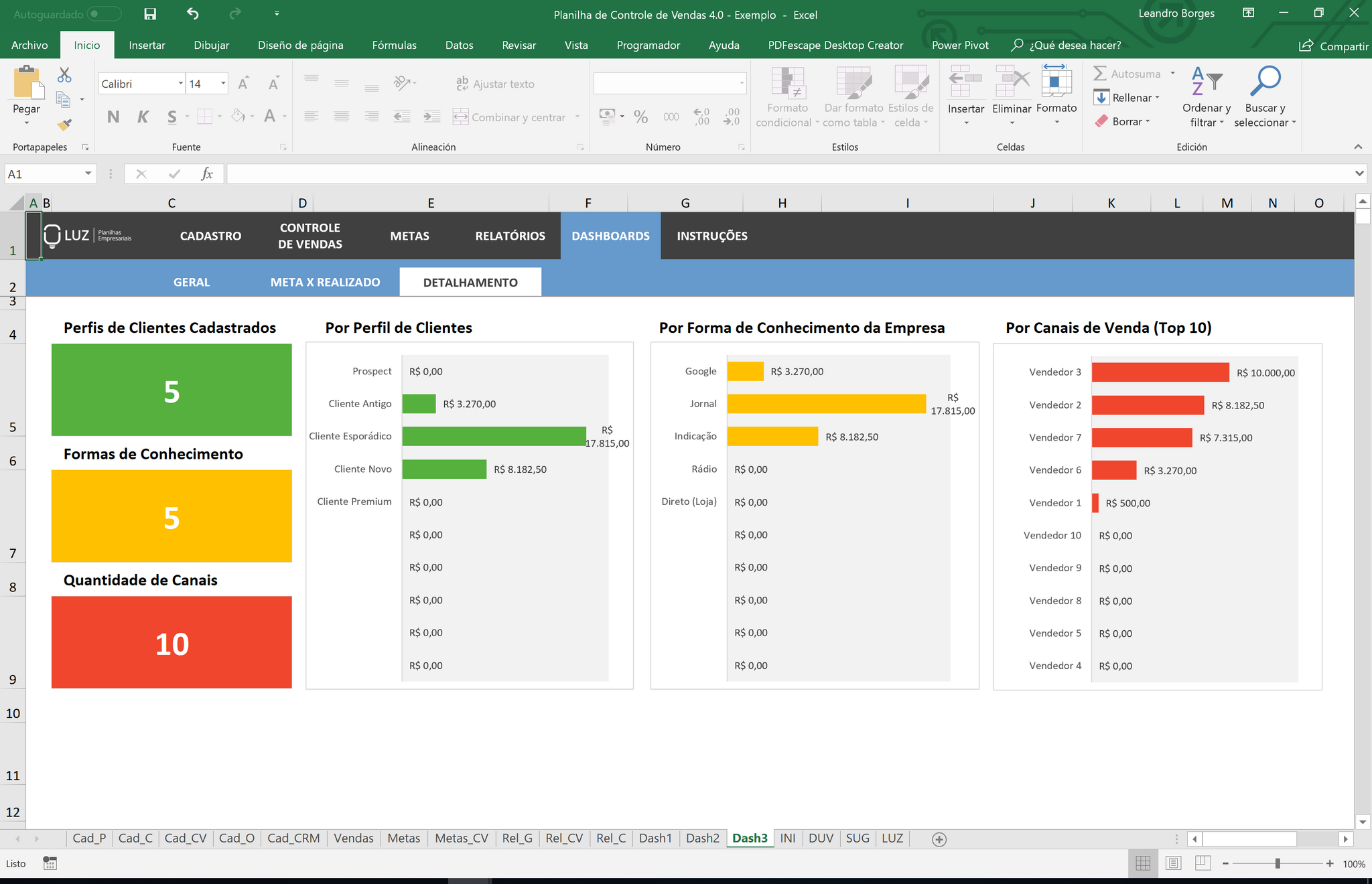This screenshot has height=884, width=1372.
Task: Click the Cut scissors icon
Action: pos(64,75)
